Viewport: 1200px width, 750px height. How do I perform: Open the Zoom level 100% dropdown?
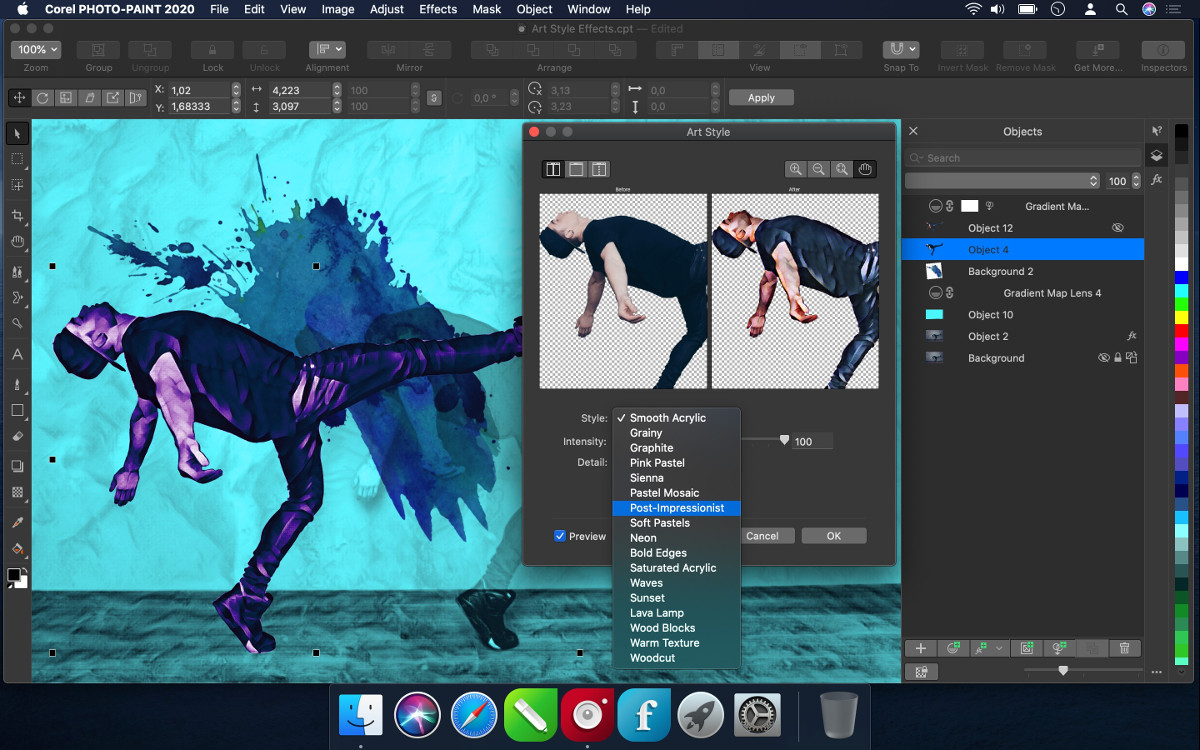37,49
